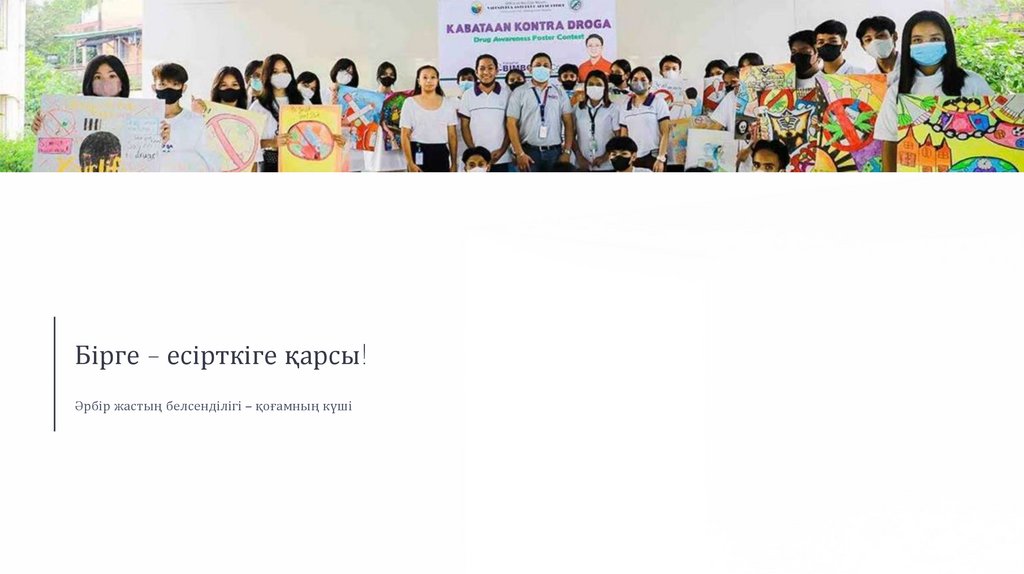Viewport: 1024px width, 574px height.
Task: Click the woman in white t-shirt and black pants
Action: click(x=428, y=119)
